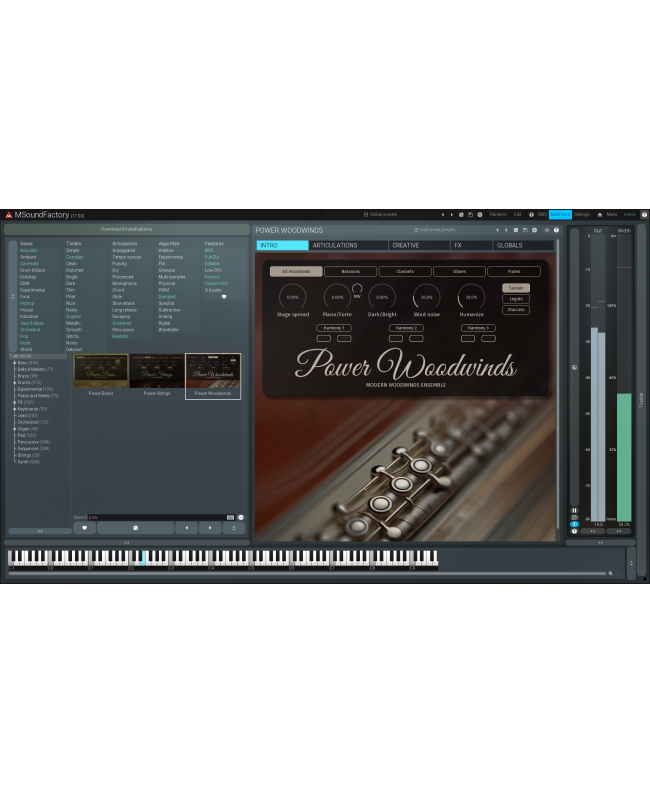The height and width of the screenshot is (794, 650).
Task: Click the on-screen keyboard icon in search bar
Action: (x=230, y=517)
